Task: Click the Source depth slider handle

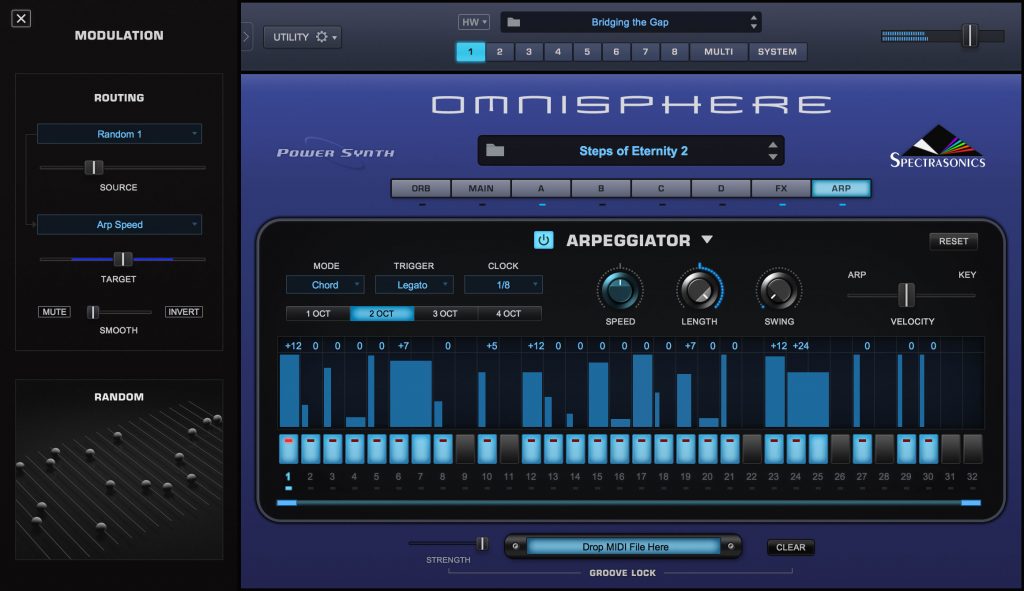Action: point(94,168)
